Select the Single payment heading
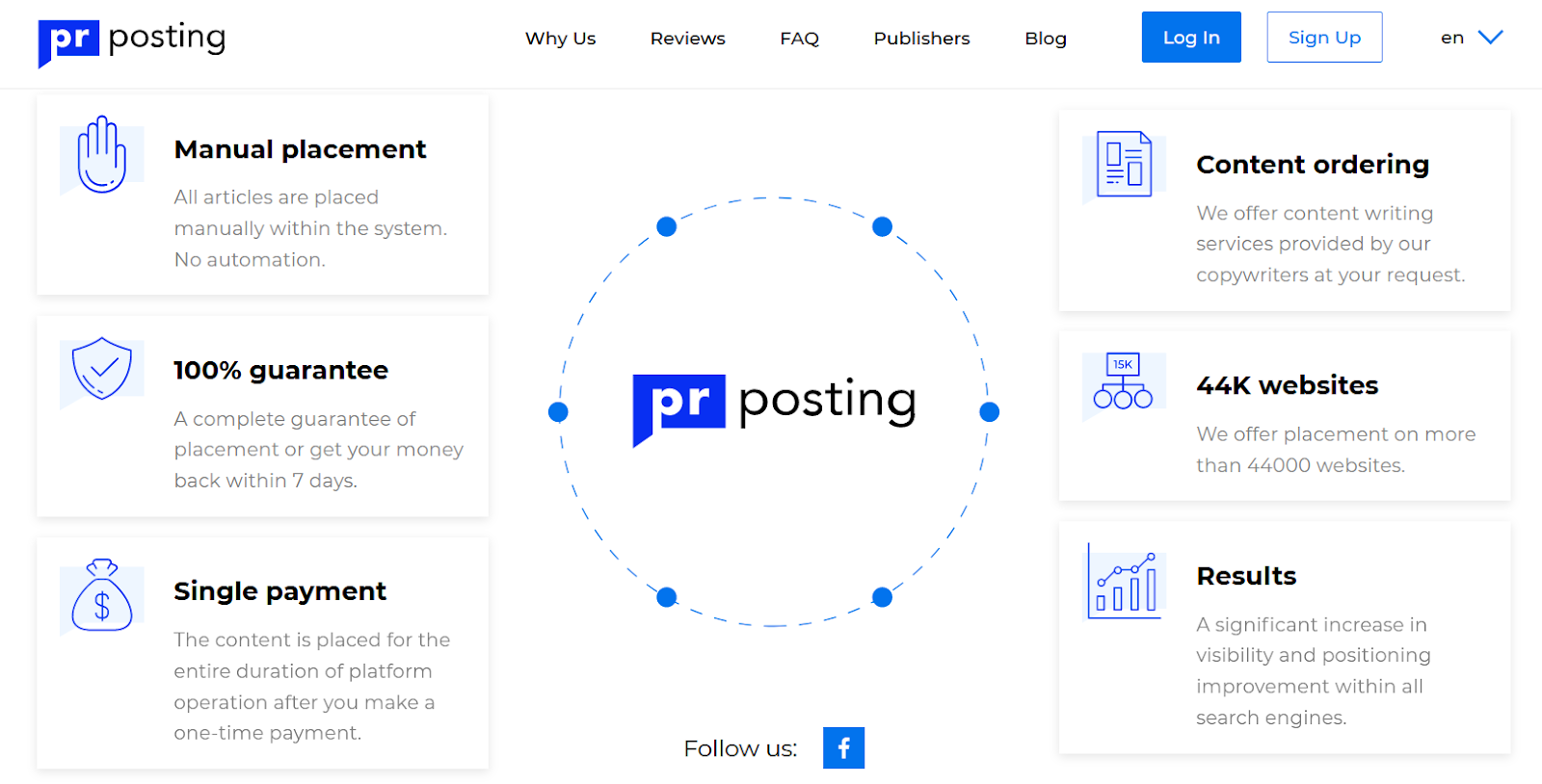 click(x=279, y=591)
